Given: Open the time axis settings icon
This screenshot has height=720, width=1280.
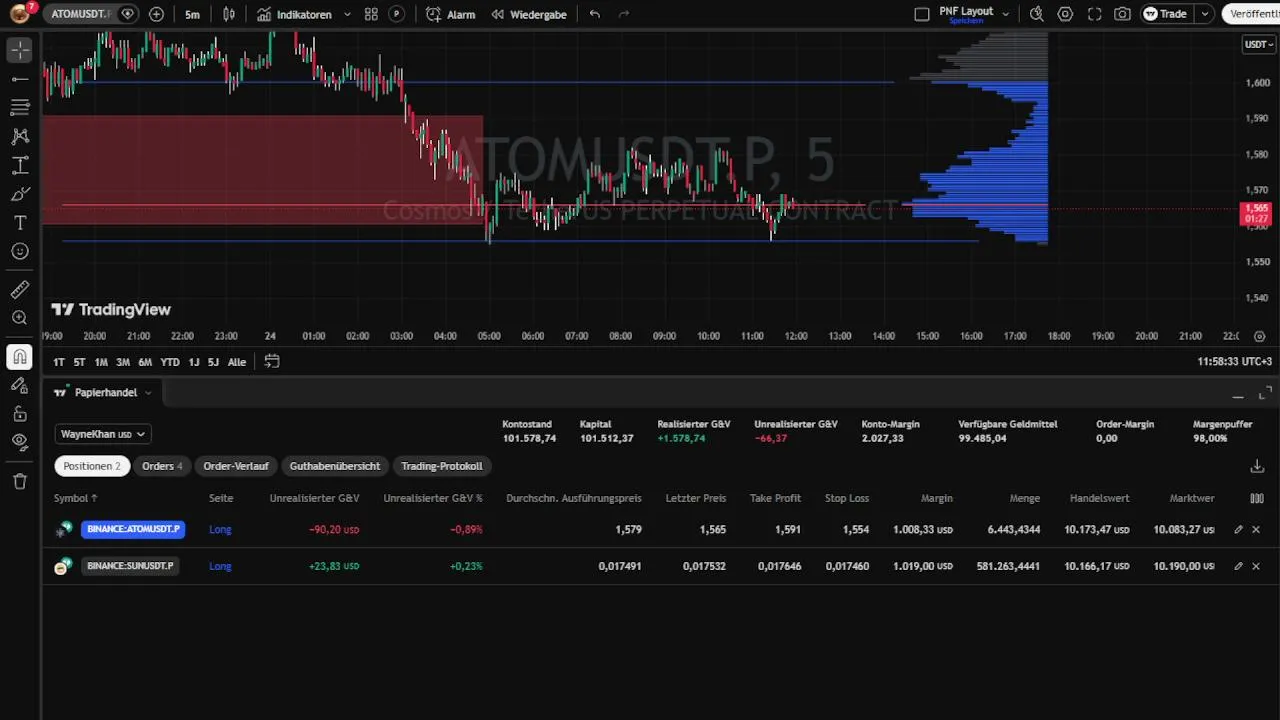Looking at the screenshot, I should [1260, 336].
